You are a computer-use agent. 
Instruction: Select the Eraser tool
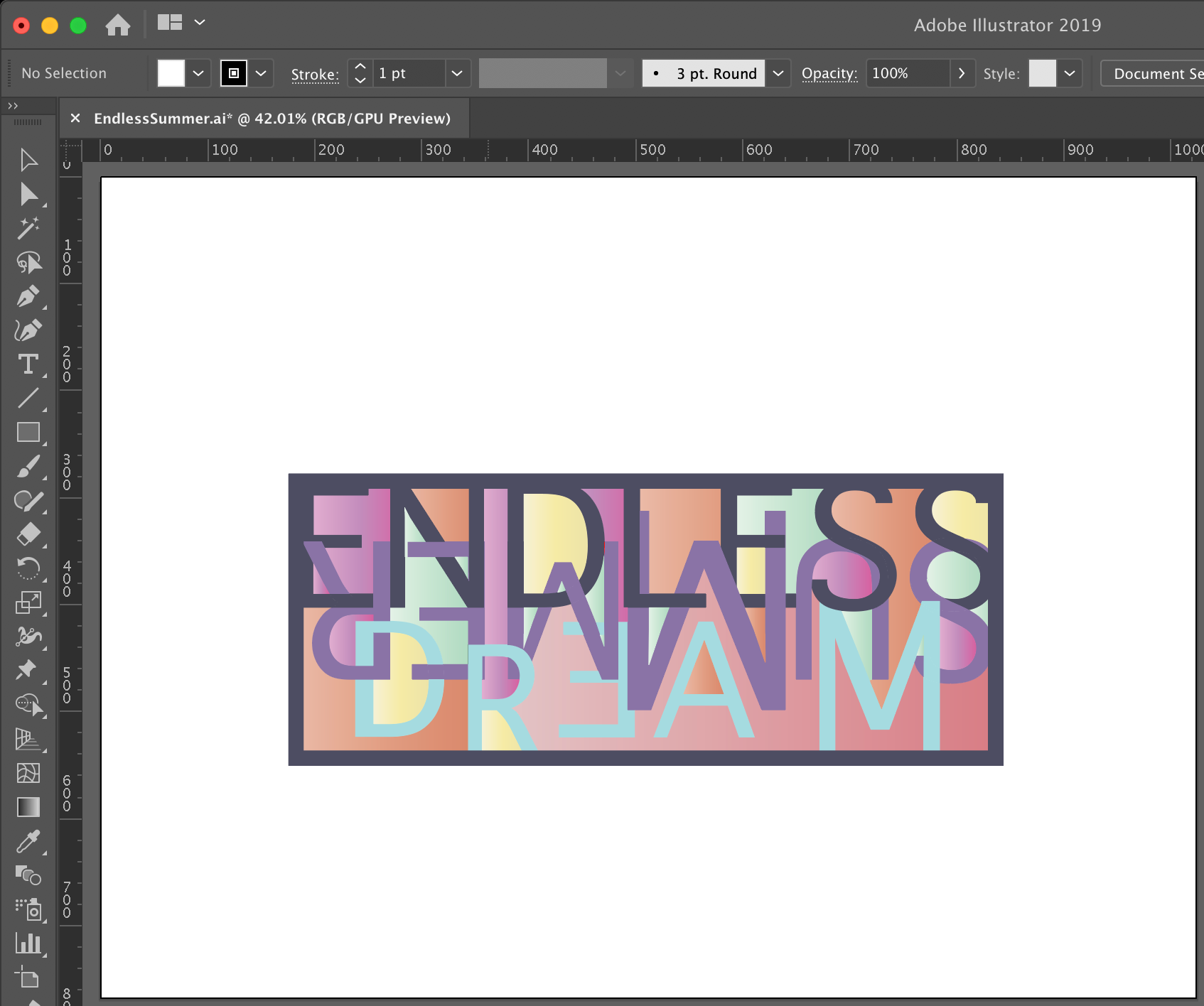pos(28,534)
